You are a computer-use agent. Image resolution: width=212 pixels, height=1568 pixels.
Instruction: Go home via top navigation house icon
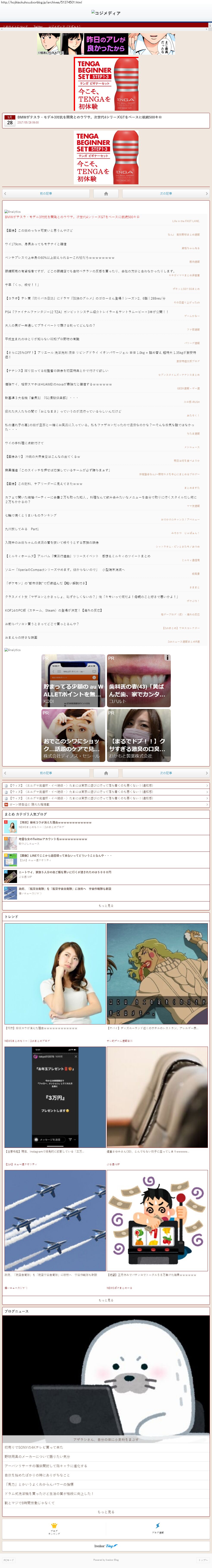pyautogui.click(x=106, y=194)
